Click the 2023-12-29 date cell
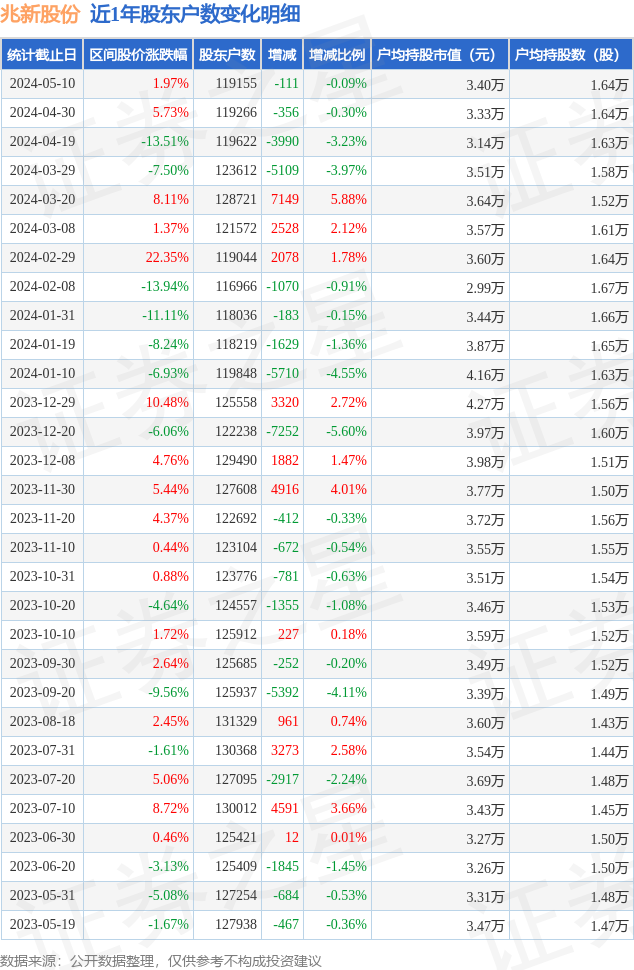The image size is (634, 970). (42, 403)
